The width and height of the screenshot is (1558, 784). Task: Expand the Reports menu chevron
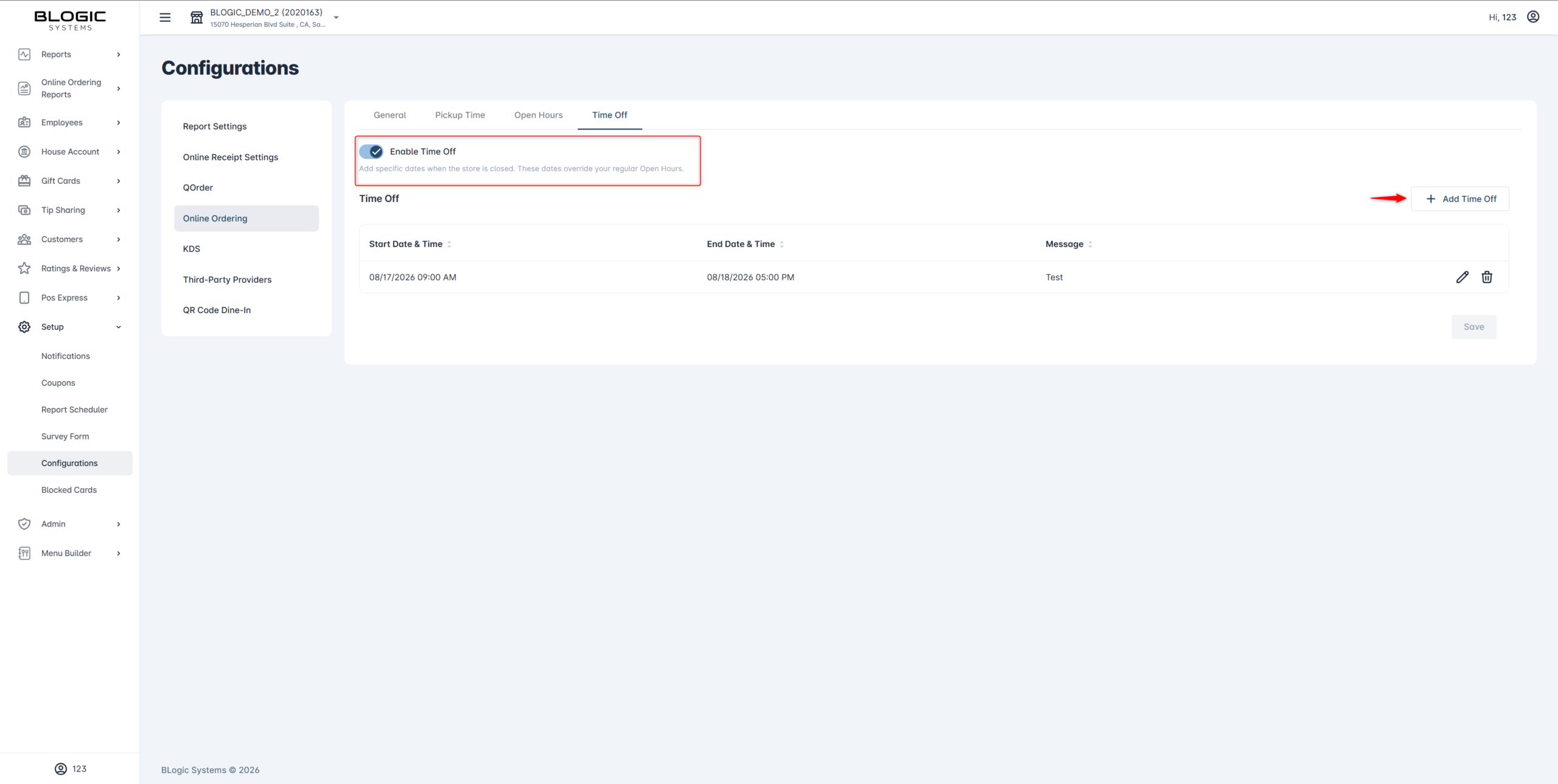(119, 54)
